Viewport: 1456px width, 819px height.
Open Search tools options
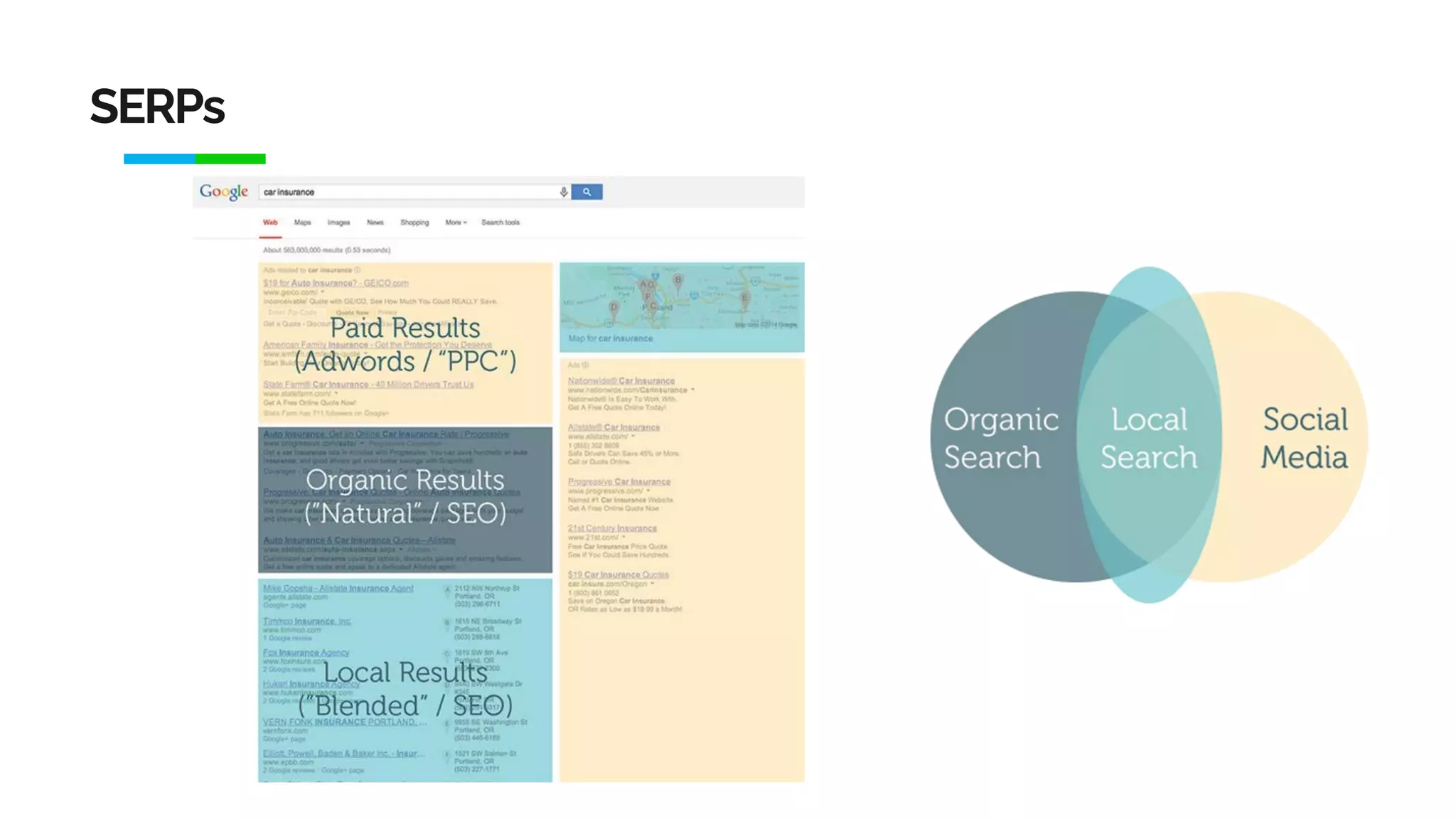[x=500, y=223]
